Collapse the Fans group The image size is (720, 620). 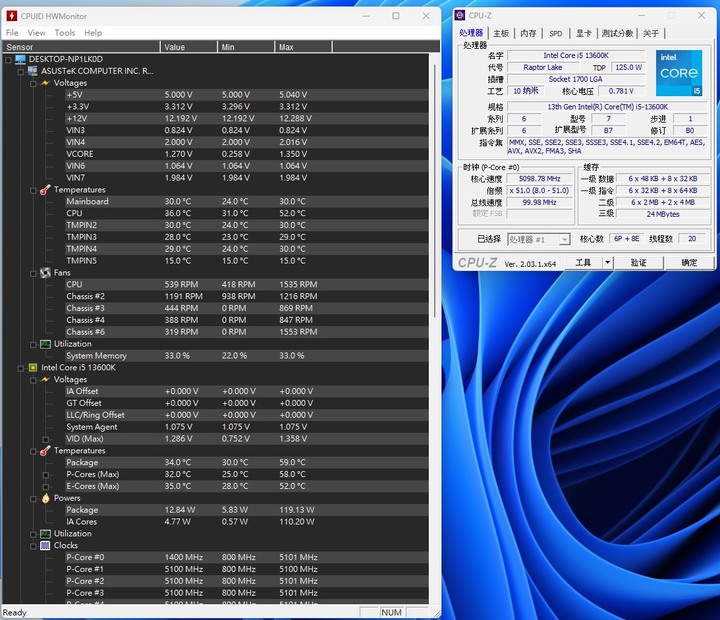33,273
